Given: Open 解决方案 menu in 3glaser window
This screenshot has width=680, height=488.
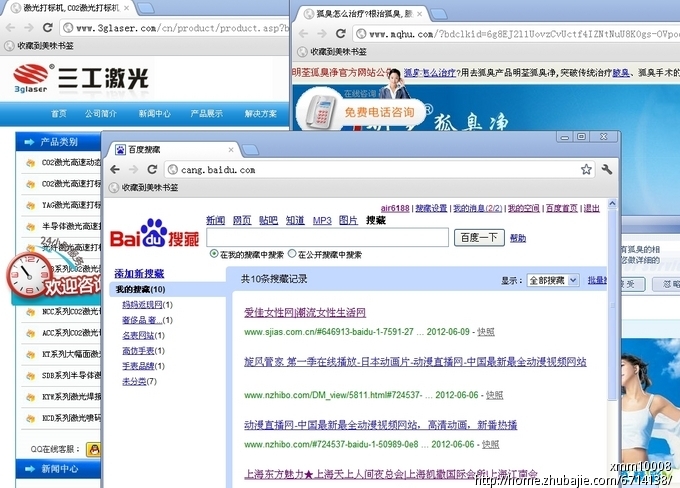Looking at the screenshot, I should [260, 114].
